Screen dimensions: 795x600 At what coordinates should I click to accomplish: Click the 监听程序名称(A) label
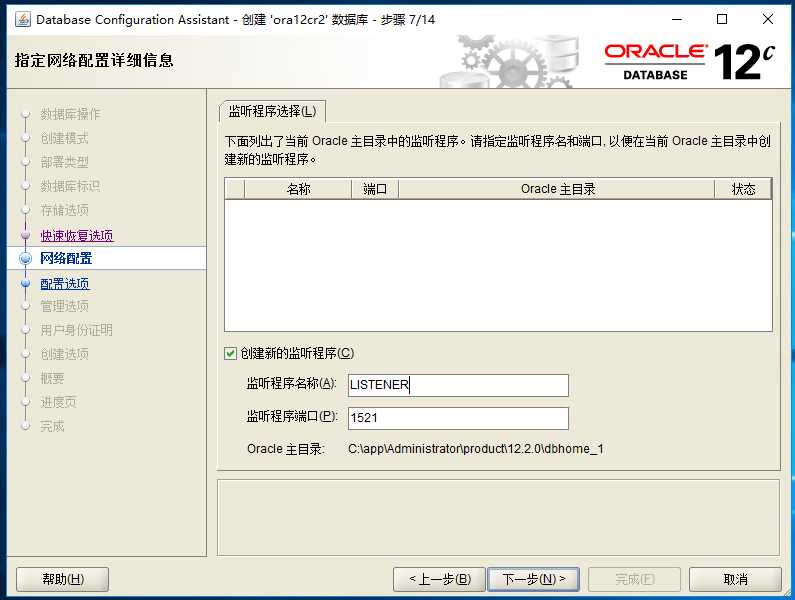coord(291,383)
